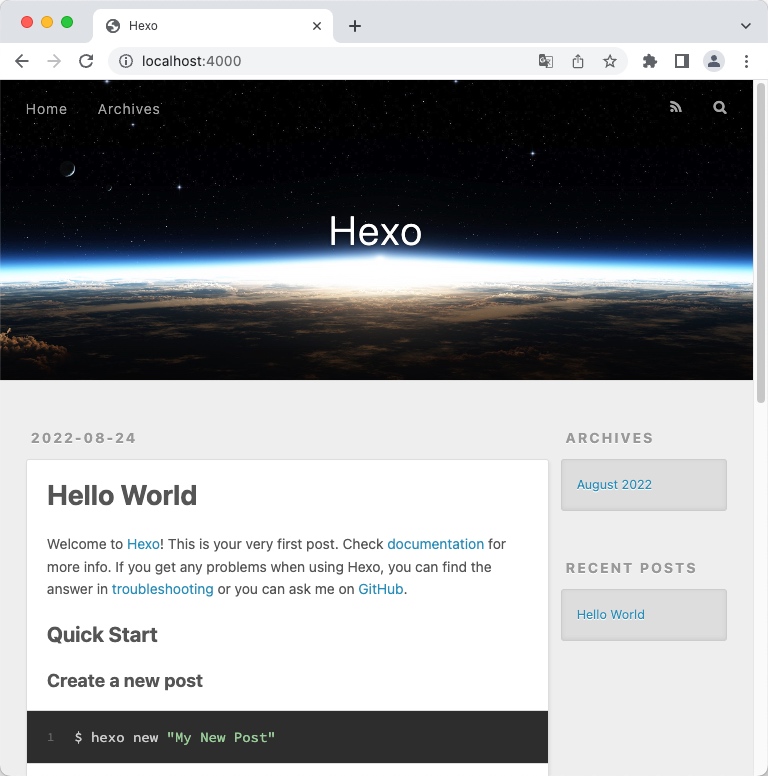Select the Home navigation item
768x776 pixels.
(x=46, y=109)
